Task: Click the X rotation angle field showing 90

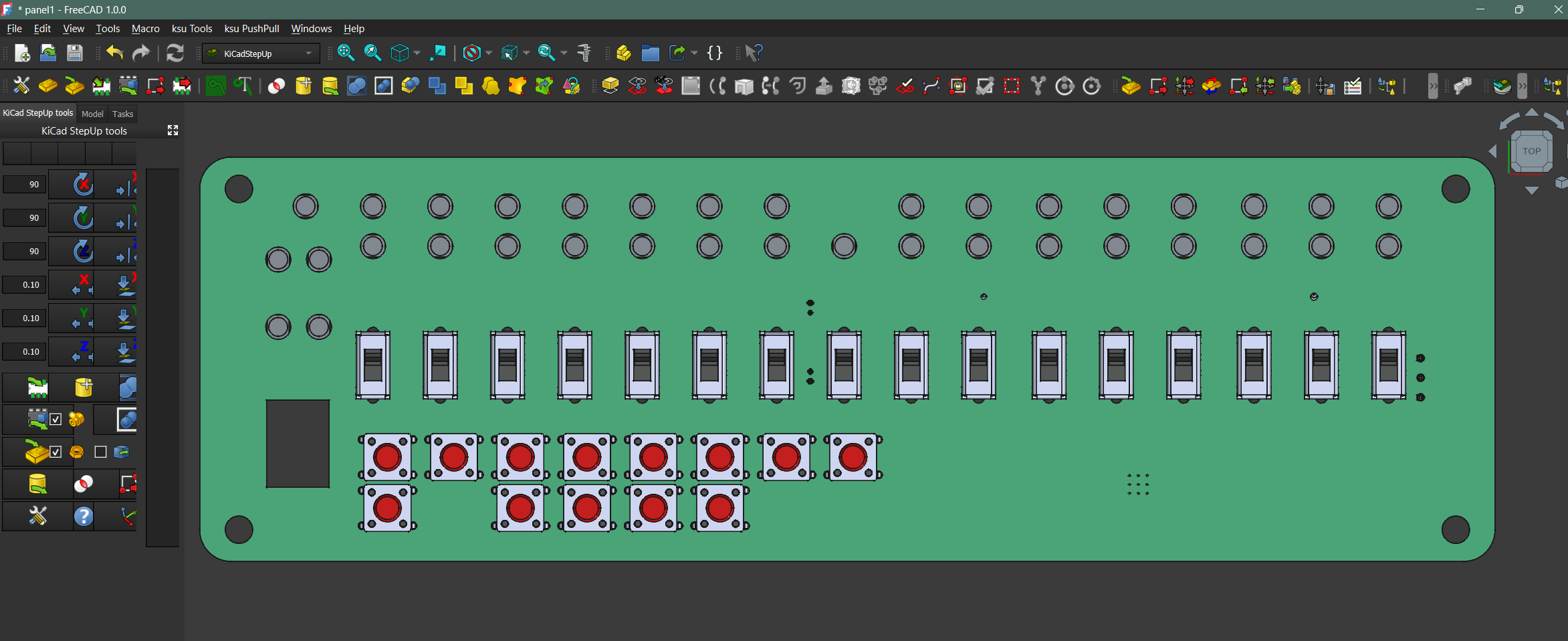Action: [25, 184]
